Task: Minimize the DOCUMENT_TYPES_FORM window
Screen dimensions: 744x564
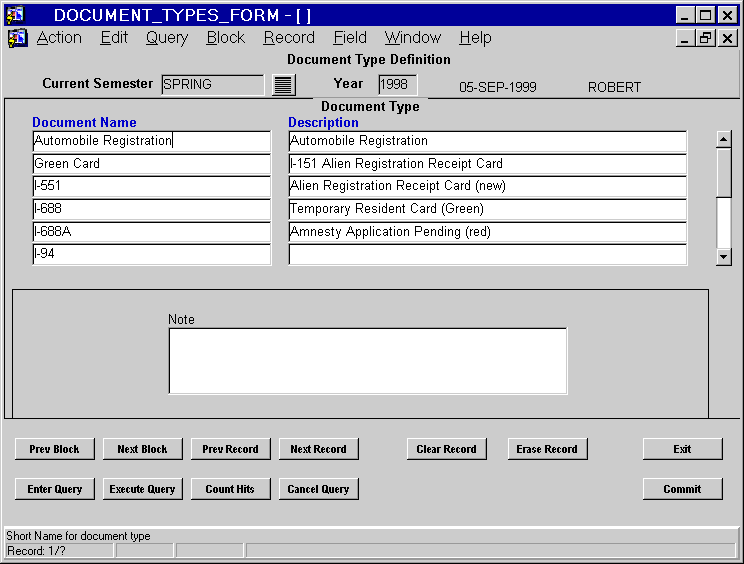Action: (684, 15)
